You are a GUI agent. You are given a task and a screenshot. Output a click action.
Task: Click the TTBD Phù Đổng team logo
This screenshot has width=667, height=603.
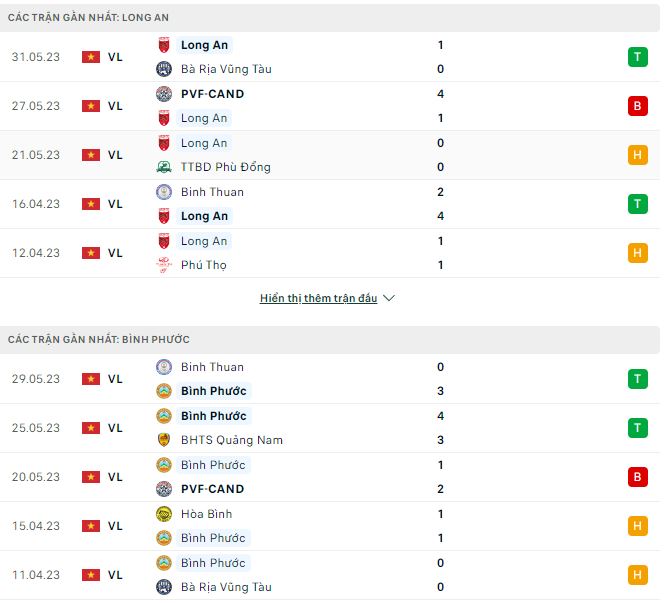pos(164,167)
